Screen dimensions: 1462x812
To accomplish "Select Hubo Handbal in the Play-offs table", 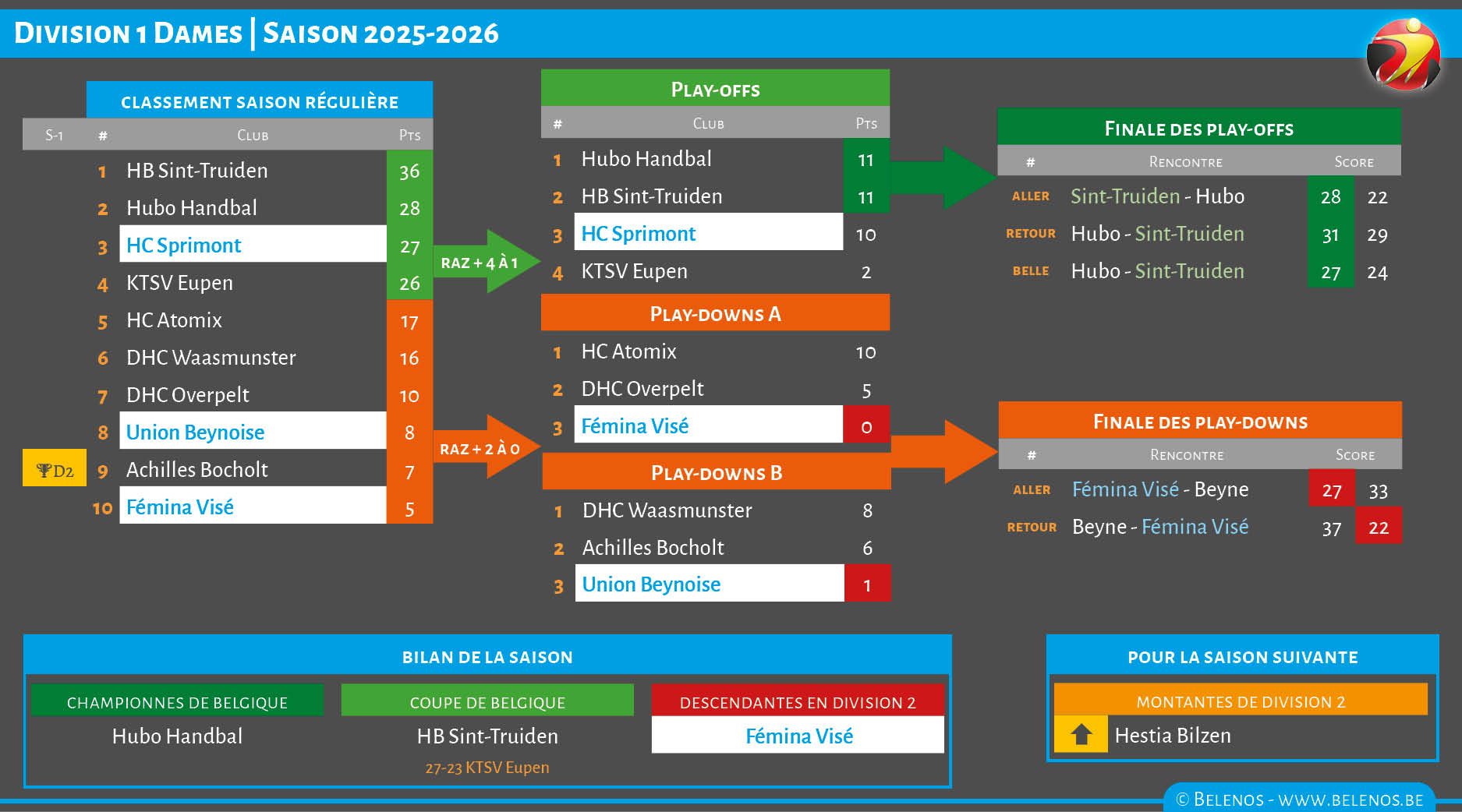I will (646, 158).
